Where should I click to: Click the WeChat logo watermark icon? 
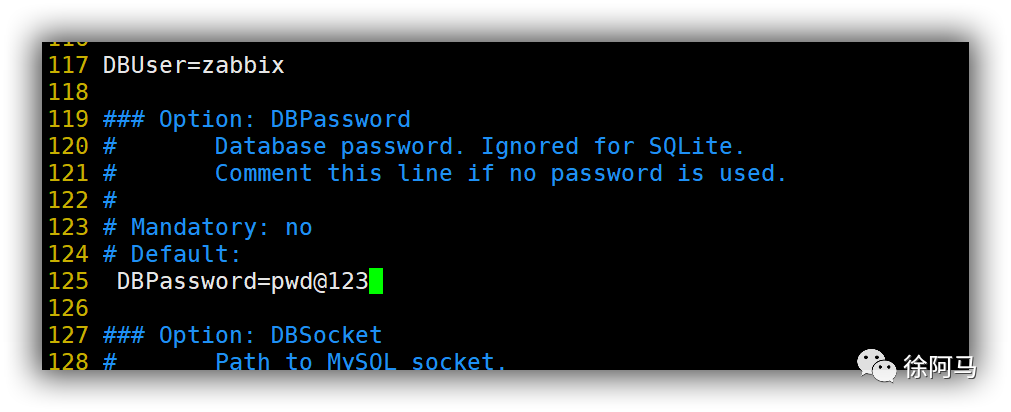point(879,368)
